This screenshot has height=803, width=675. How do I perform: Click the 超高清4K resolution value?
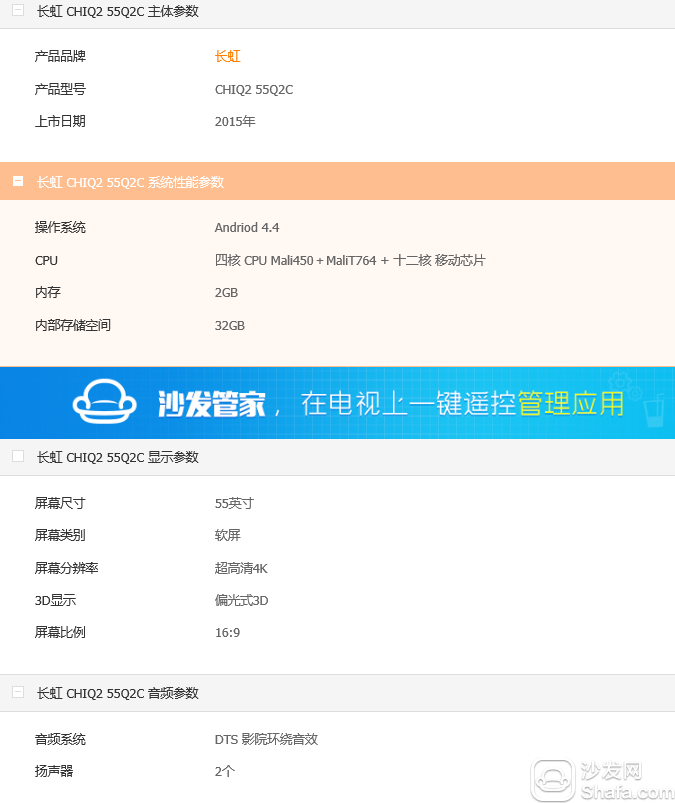tap(241, 568)
